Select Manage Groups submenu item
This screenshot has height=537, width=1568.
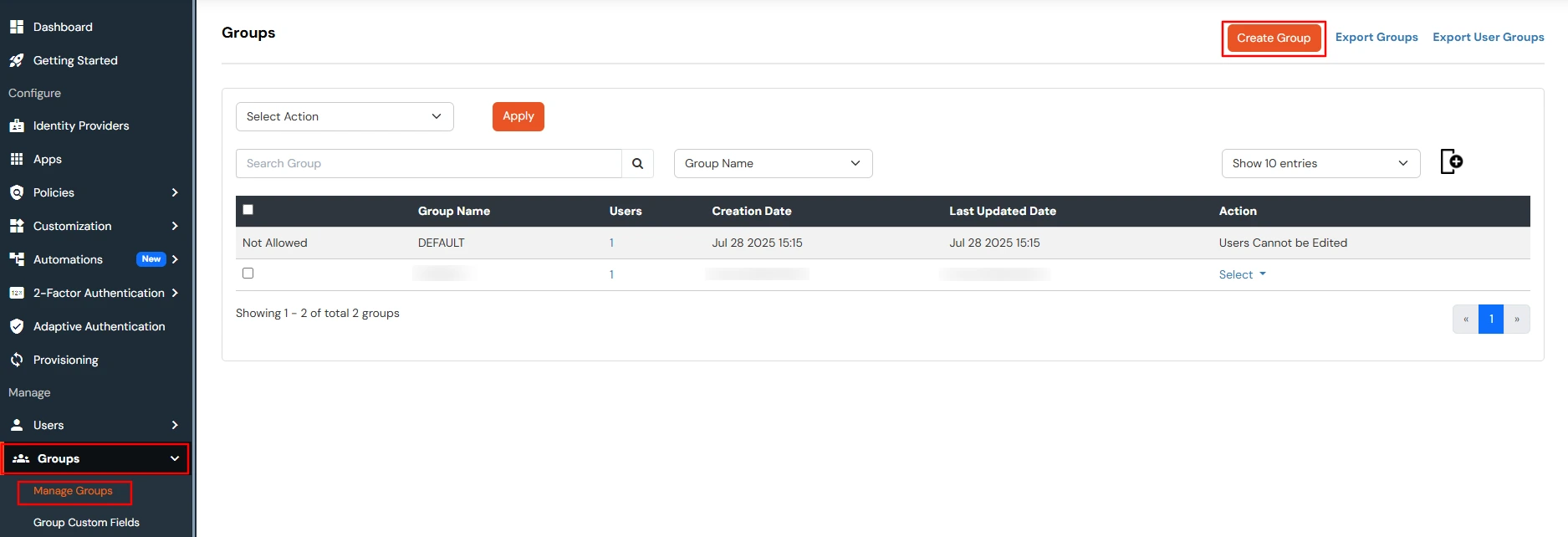tap(73, 491)
